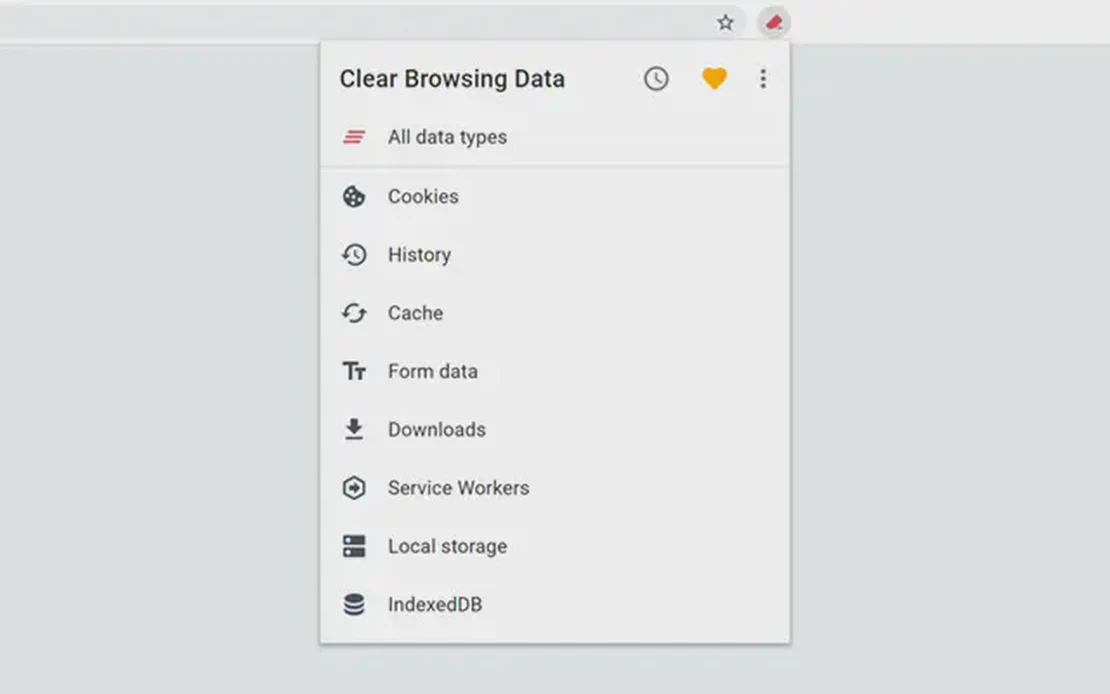Click the Form data text icon
This screenshot has height=694, width=1110.
click(354, 372)
